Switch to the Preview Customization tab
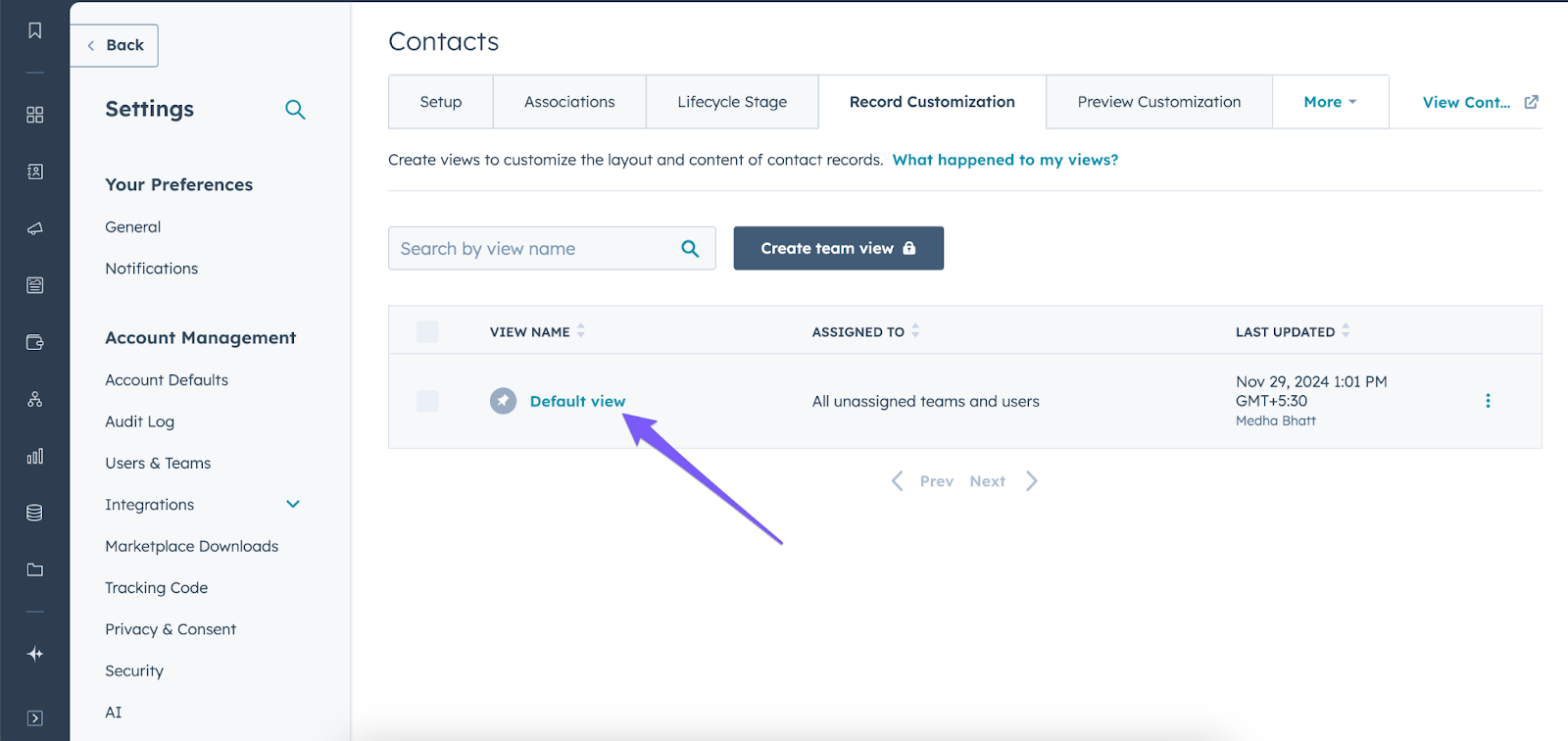The image size is (1568, 741). (x=1158, y=102)
